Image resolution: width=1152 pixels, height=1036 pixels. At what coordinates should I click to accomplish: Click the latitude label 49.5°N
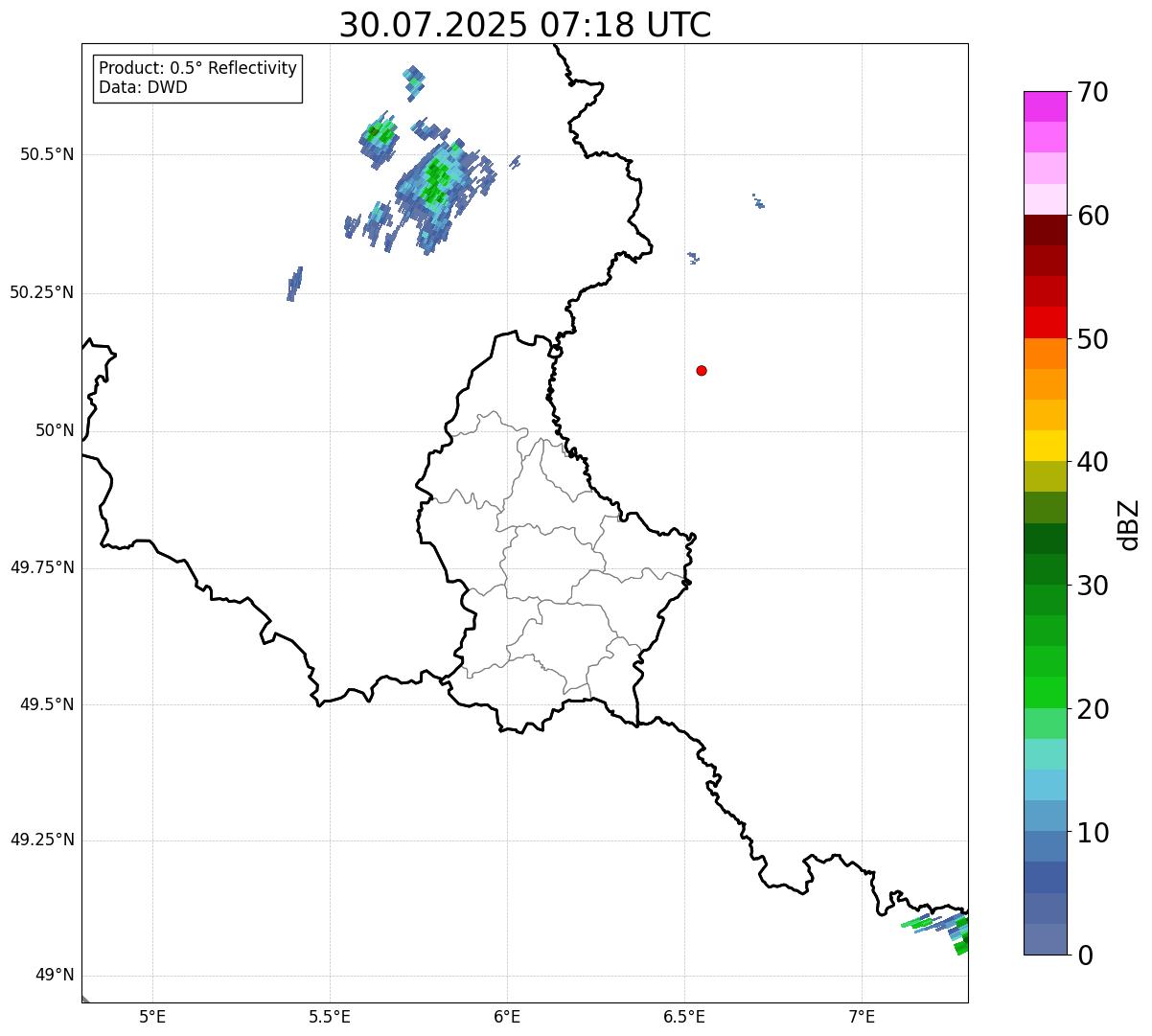pyautogui.click(x=47, y=704)
